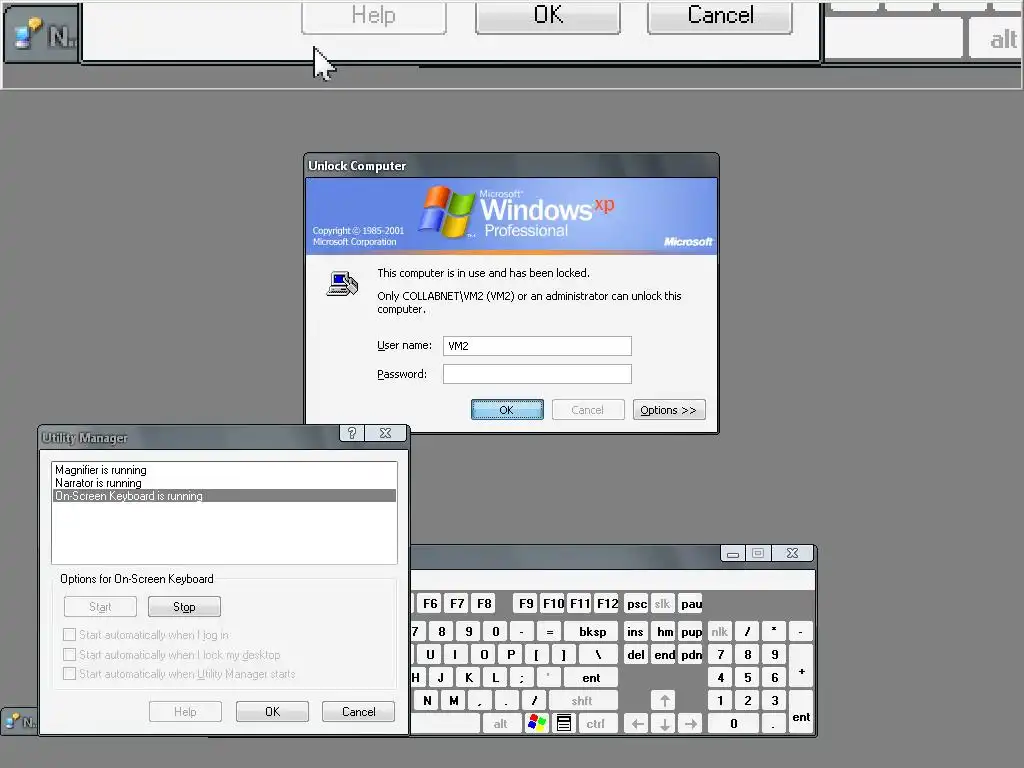Click the Narrator taskbar button at bottom left

click(20, 722)
